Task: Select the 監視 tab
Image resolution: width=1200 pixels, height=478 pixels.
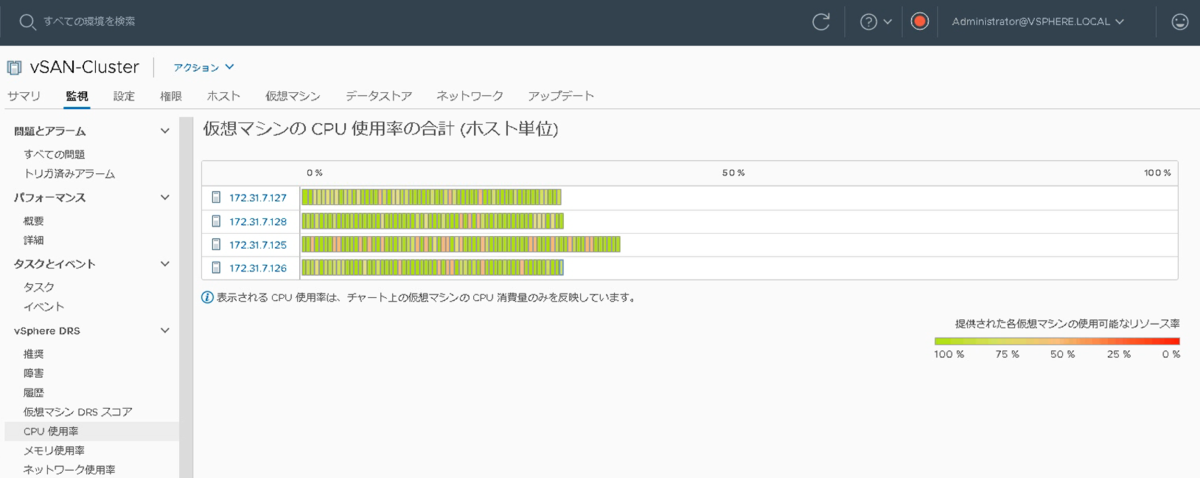Action: pos(77,96)
